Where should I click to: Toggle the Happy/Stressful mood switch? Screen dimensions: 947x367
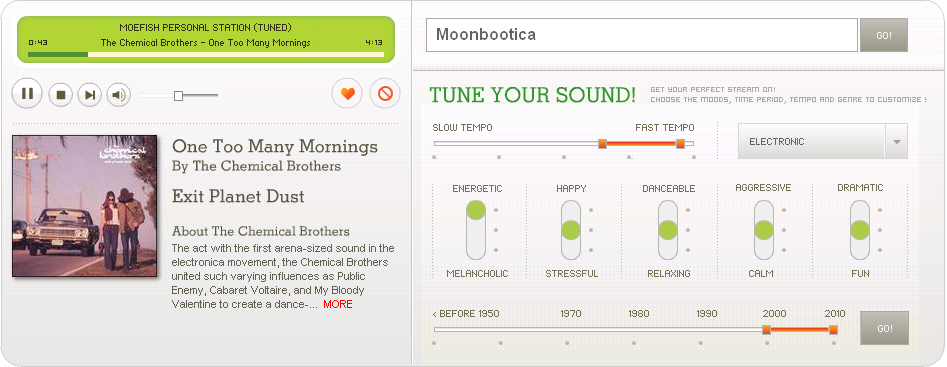click(571, 230)
